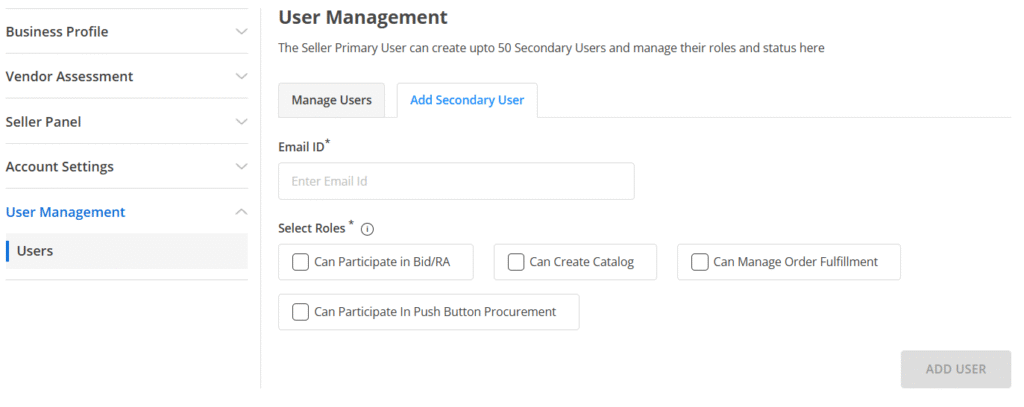Expand Vendor Assessment using its chevron arrow

[x=241, y=76]
